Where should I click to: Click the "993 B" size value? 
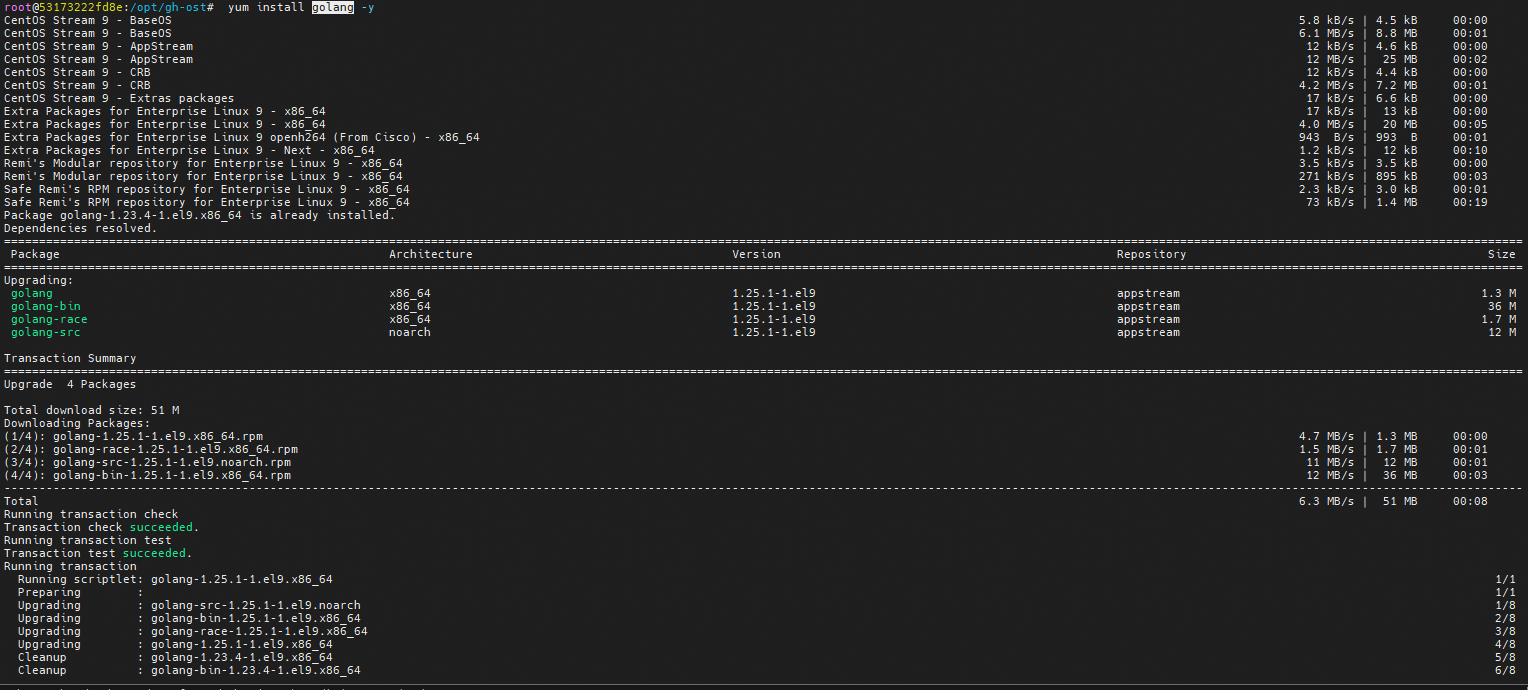point(1397,137)
